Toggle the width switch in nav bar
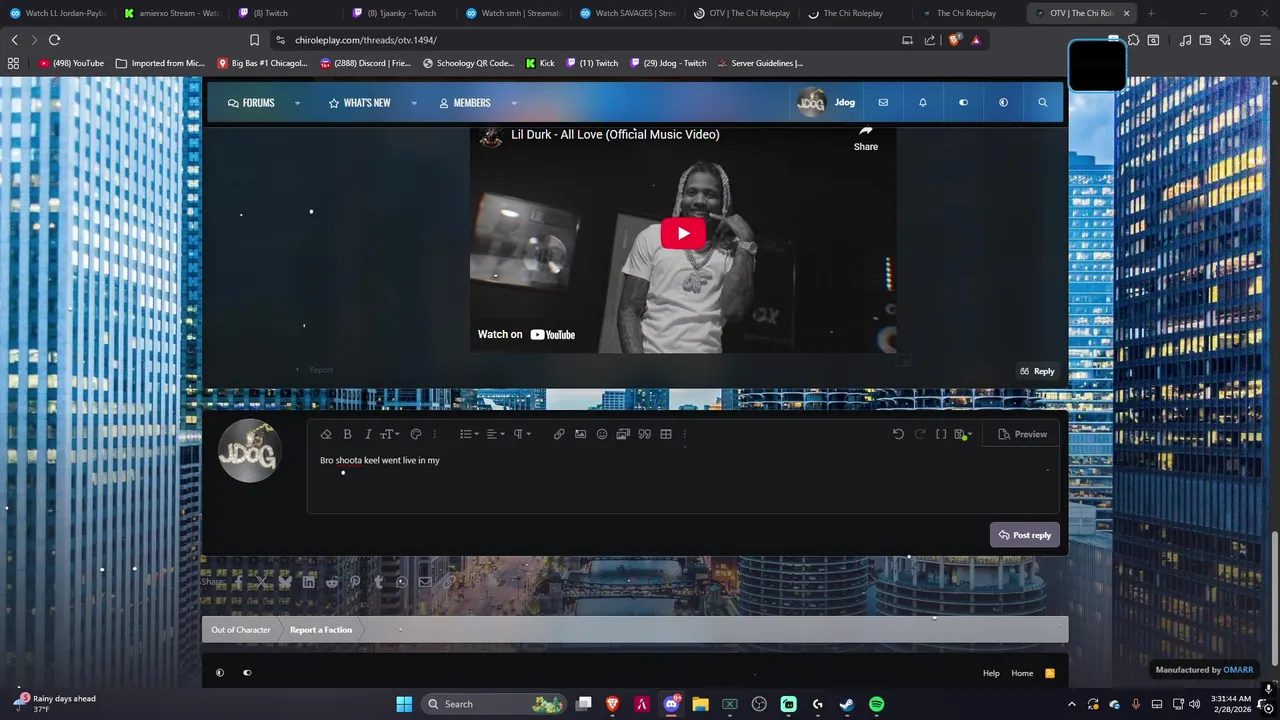Image resolution: width=1280 pixels, height=720 pixels. pos(963,102)
